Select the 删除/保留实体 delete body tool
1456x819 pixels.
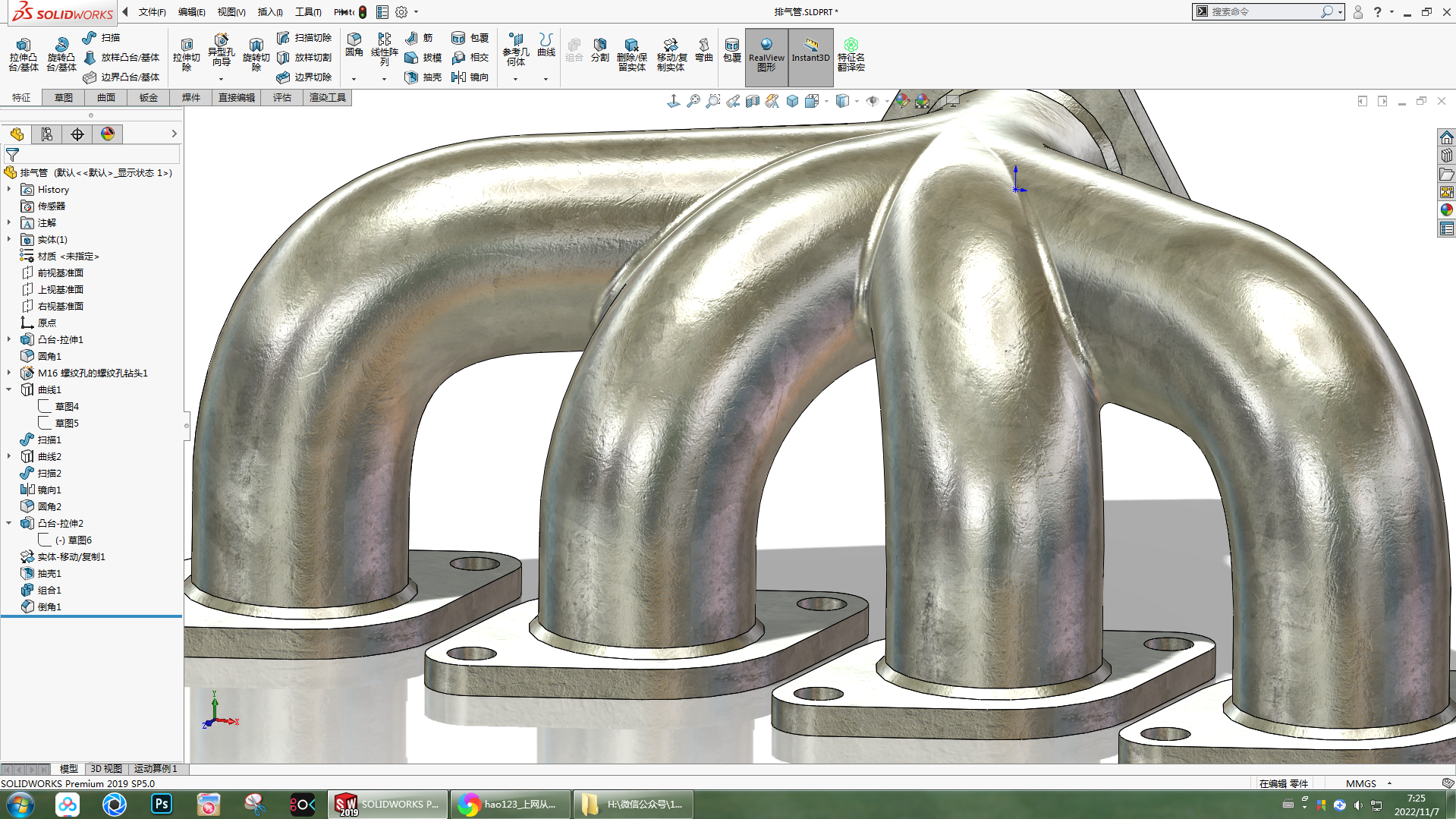pos(632,55)
